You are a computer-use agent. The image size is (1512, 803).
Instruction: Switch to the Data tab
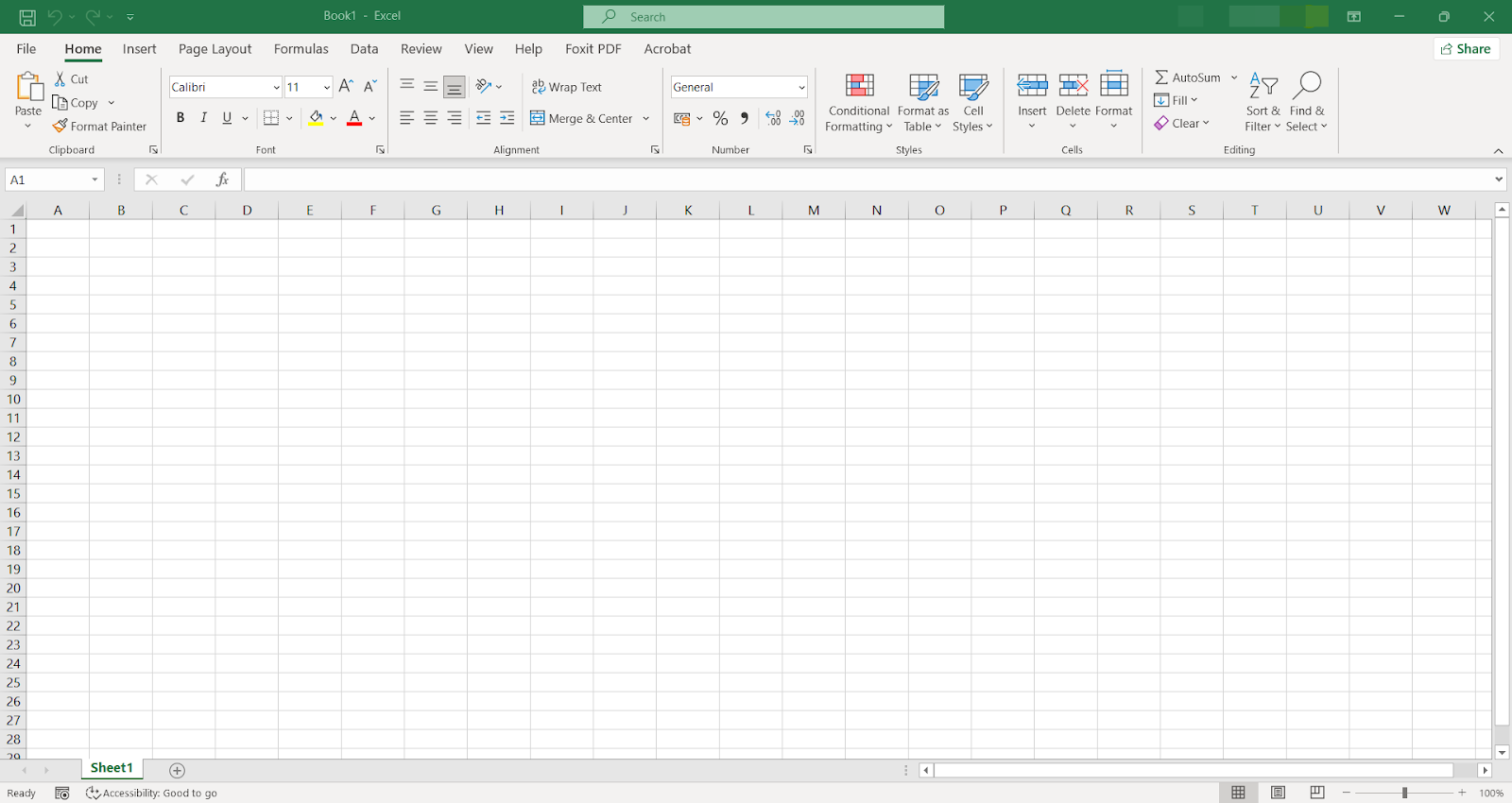tap(364, 49)
